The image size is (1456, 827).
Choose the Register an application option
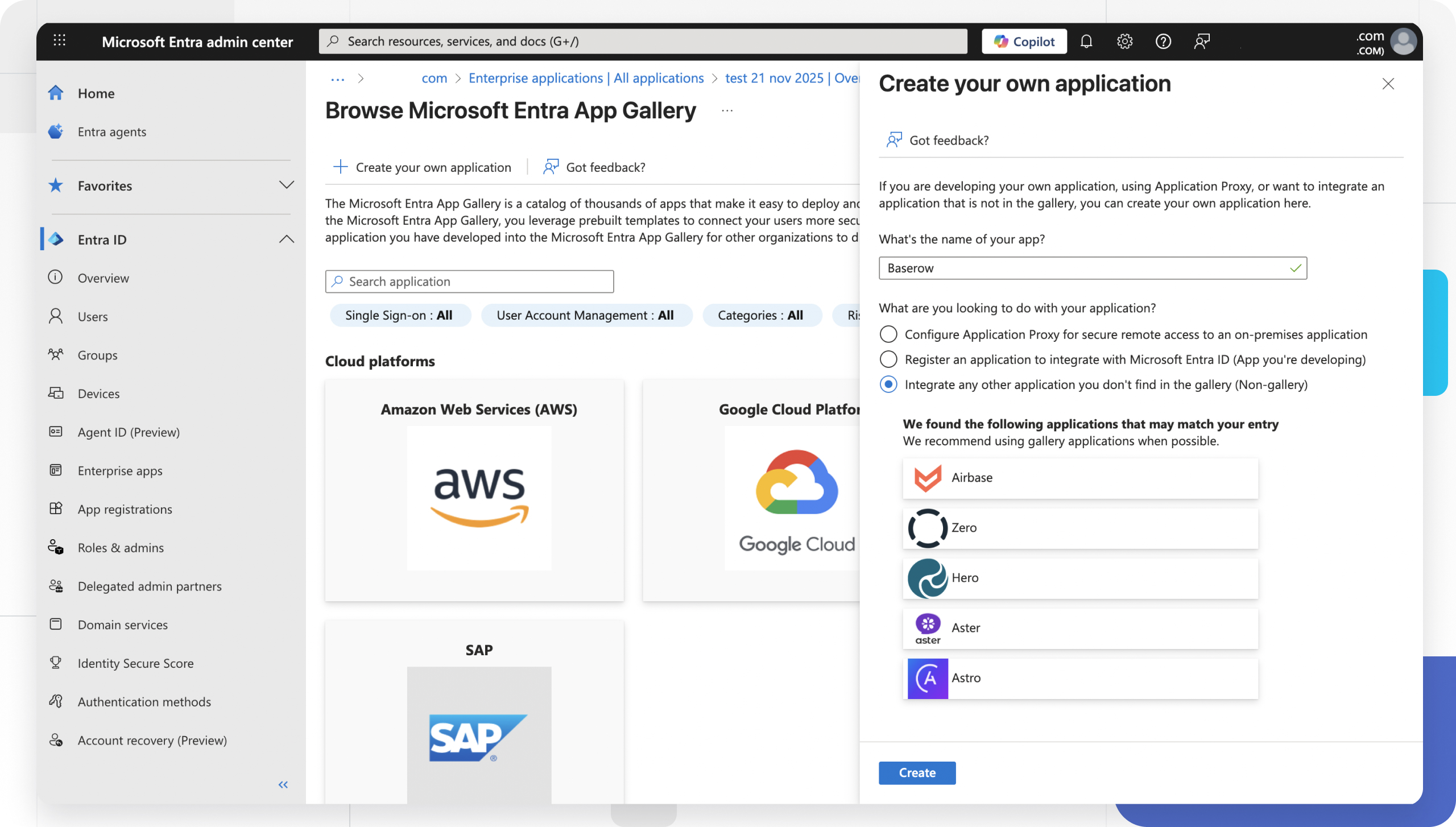click(887, 359)
